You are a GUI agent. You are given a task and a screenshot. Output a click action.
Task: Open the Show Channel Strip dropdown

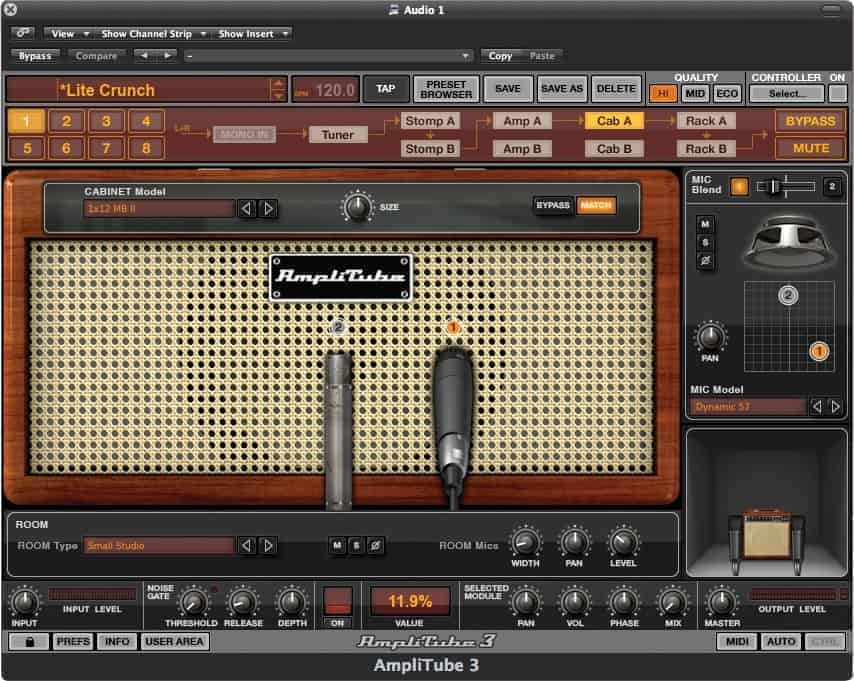tap(152, 33)
